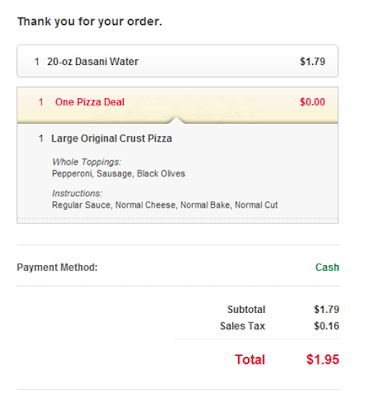366x400 pixels.
Task: Click the Instructions label
Action: 77,193
